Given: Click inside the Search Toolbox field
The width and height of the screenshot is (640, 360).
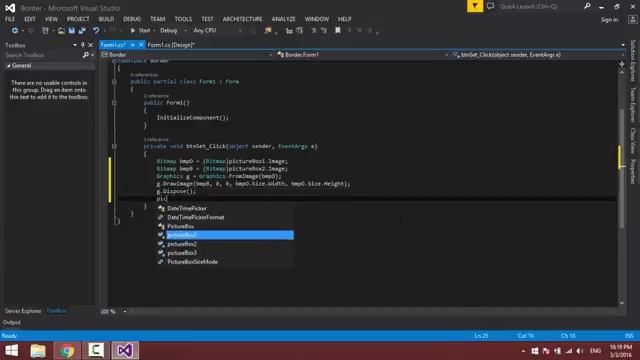Looking at the screenshot, I should (43, 55).
